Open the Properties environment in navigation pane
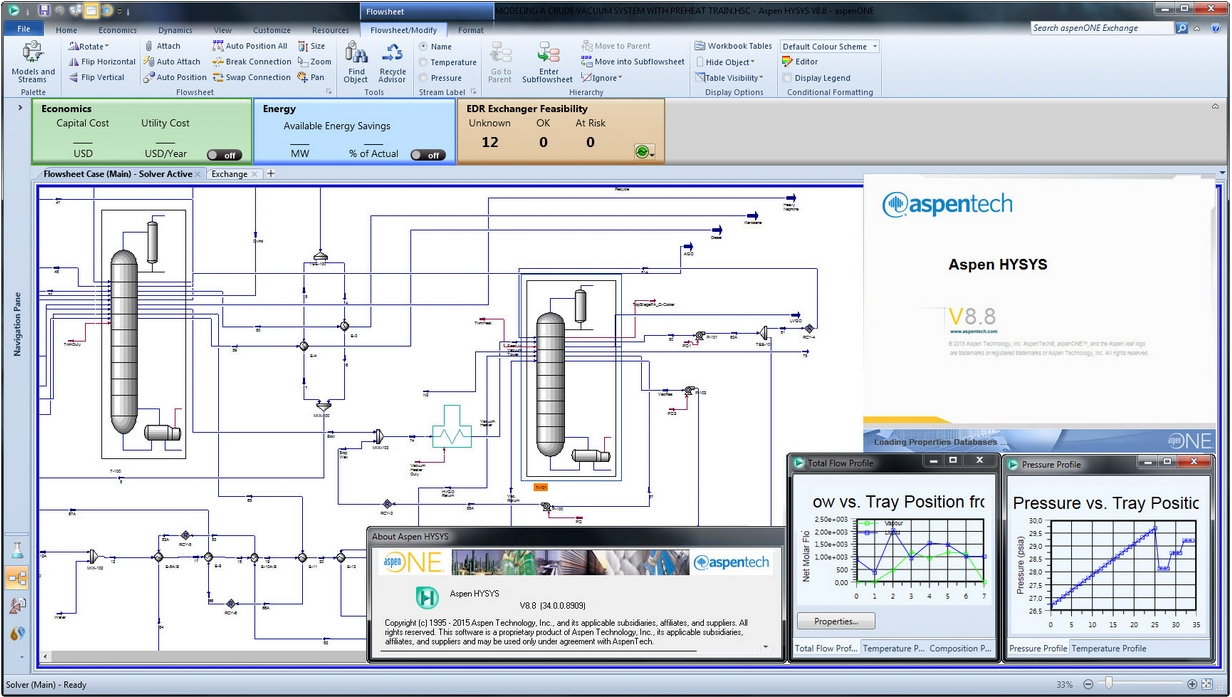The width and height of the screenshot is (1232, 697). [16, 550]
